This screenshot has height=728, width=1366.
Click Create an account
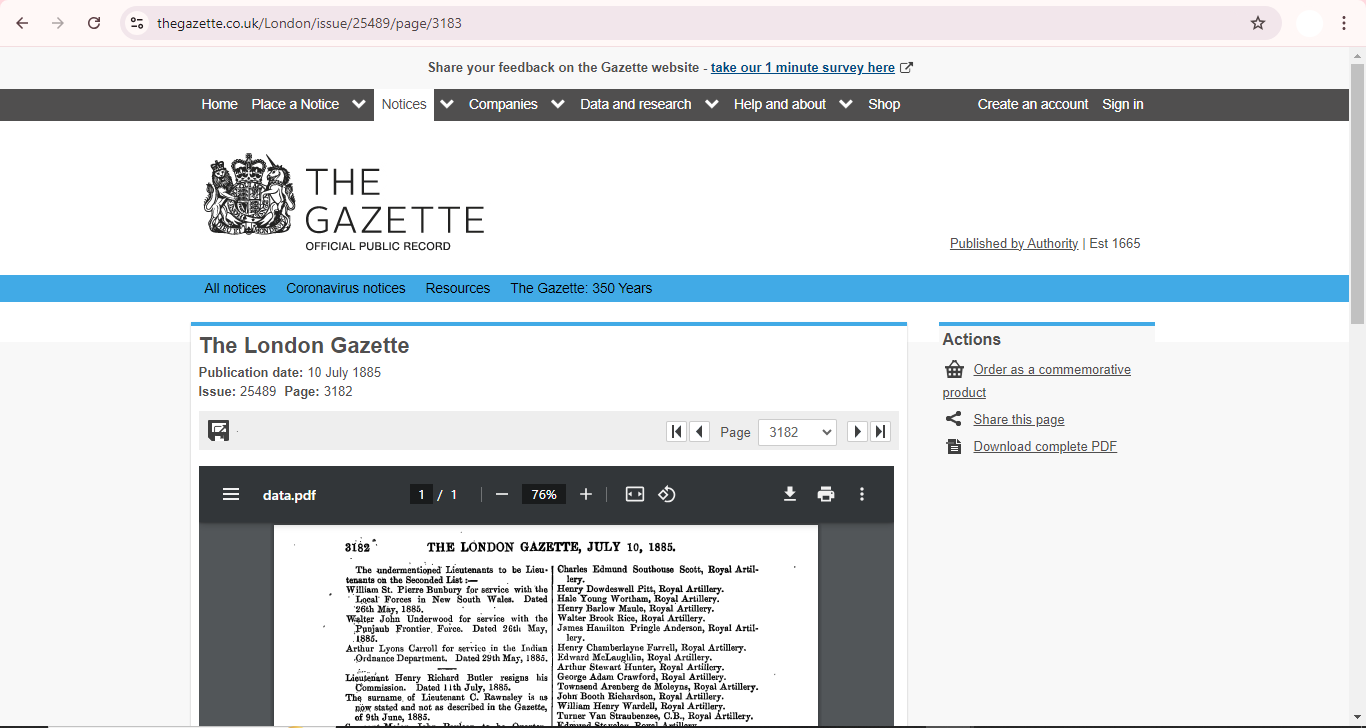1033,104
